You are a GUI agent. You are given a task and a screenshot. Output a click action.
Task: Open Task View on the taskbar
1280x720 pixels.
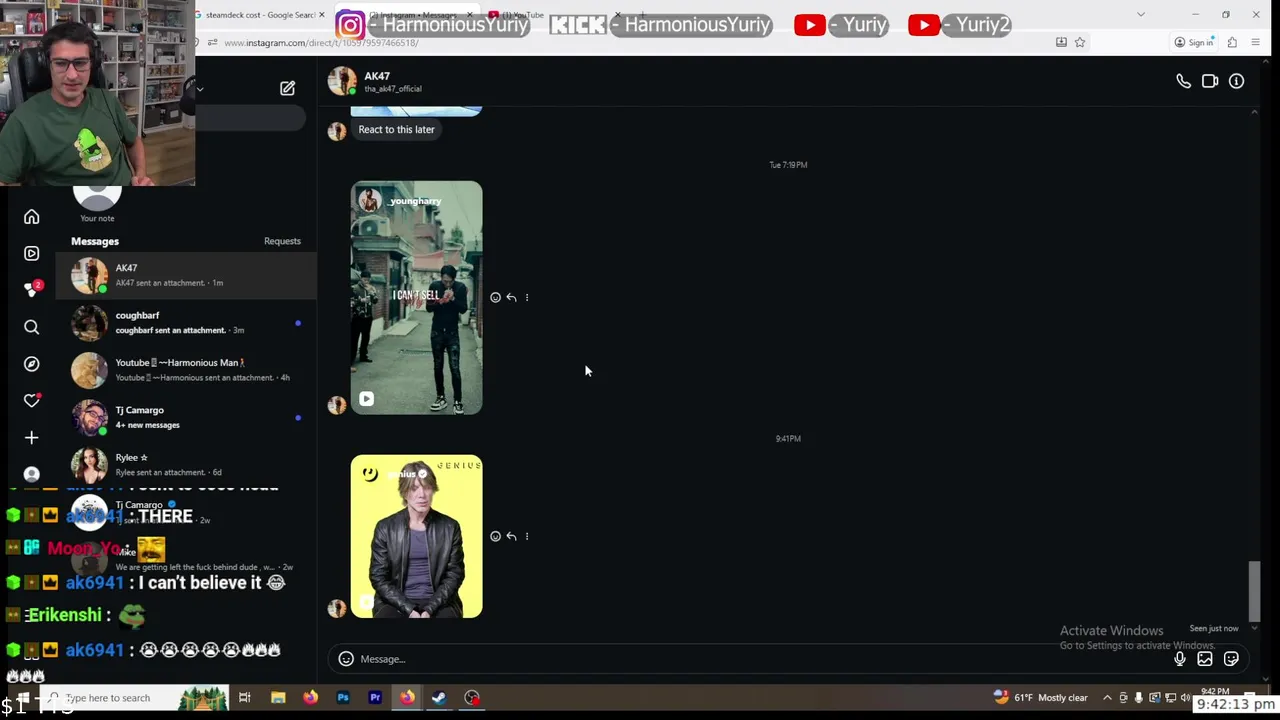click(244, 698)
